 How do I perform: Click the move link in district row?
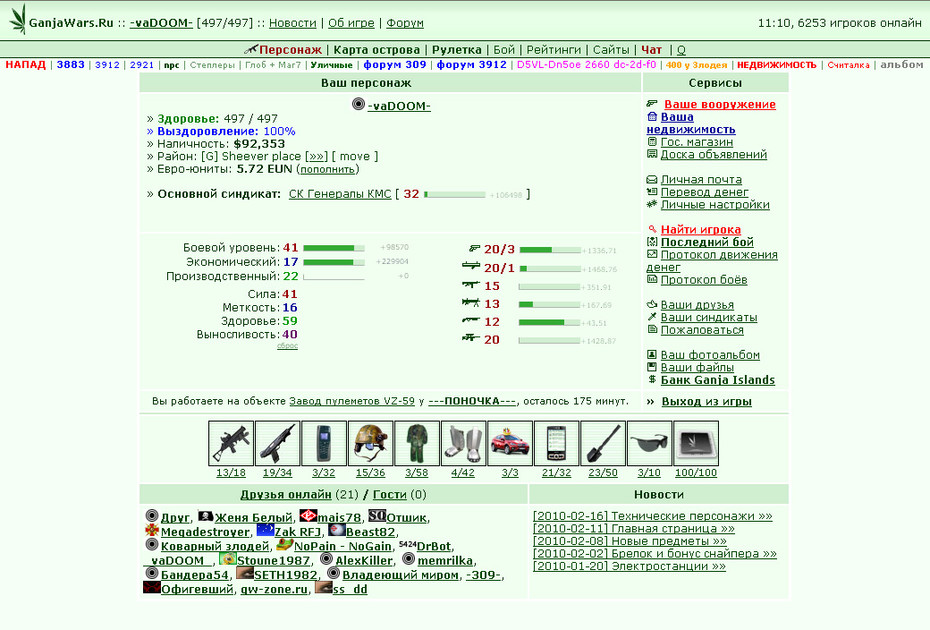[355, 157]
